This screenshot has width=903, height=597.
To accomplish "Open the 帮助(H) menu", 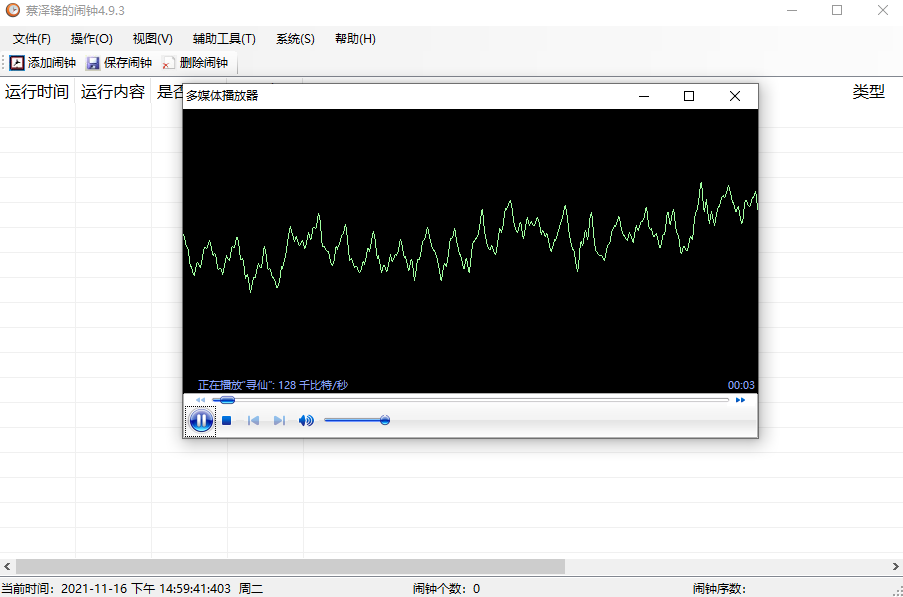I will pyautogui.click(x=355, y=39).
